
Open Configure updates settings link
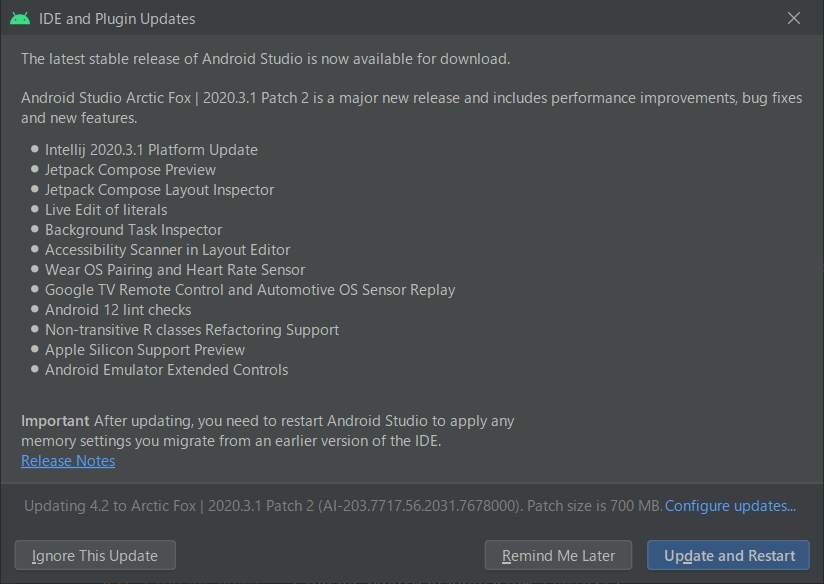tap(730, 506)
